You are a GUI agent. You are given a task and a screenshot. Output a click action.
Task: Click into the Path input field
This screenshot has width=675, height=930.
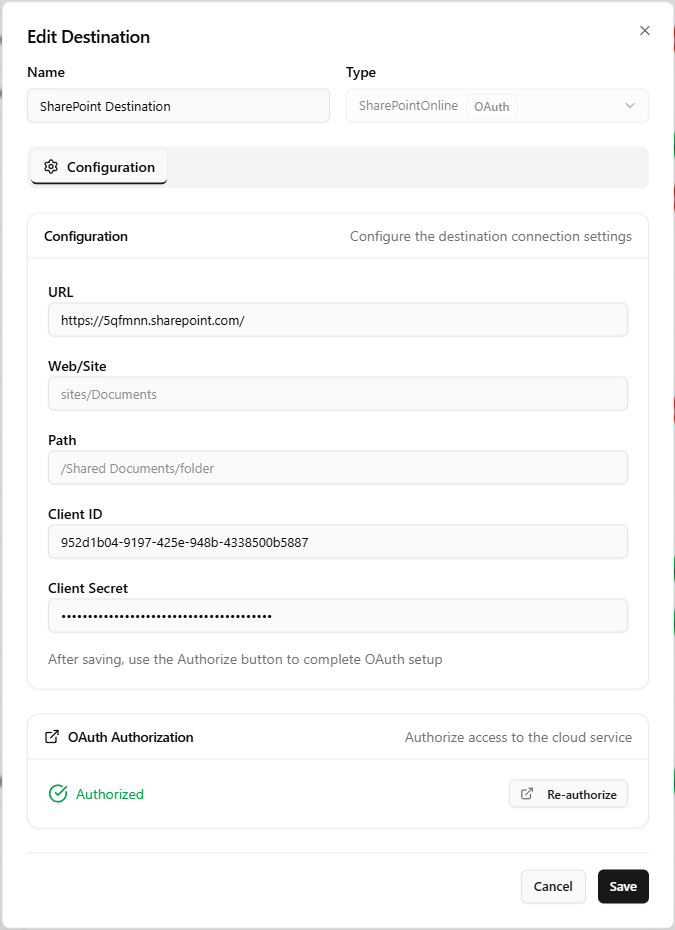[x=338, y=468]
